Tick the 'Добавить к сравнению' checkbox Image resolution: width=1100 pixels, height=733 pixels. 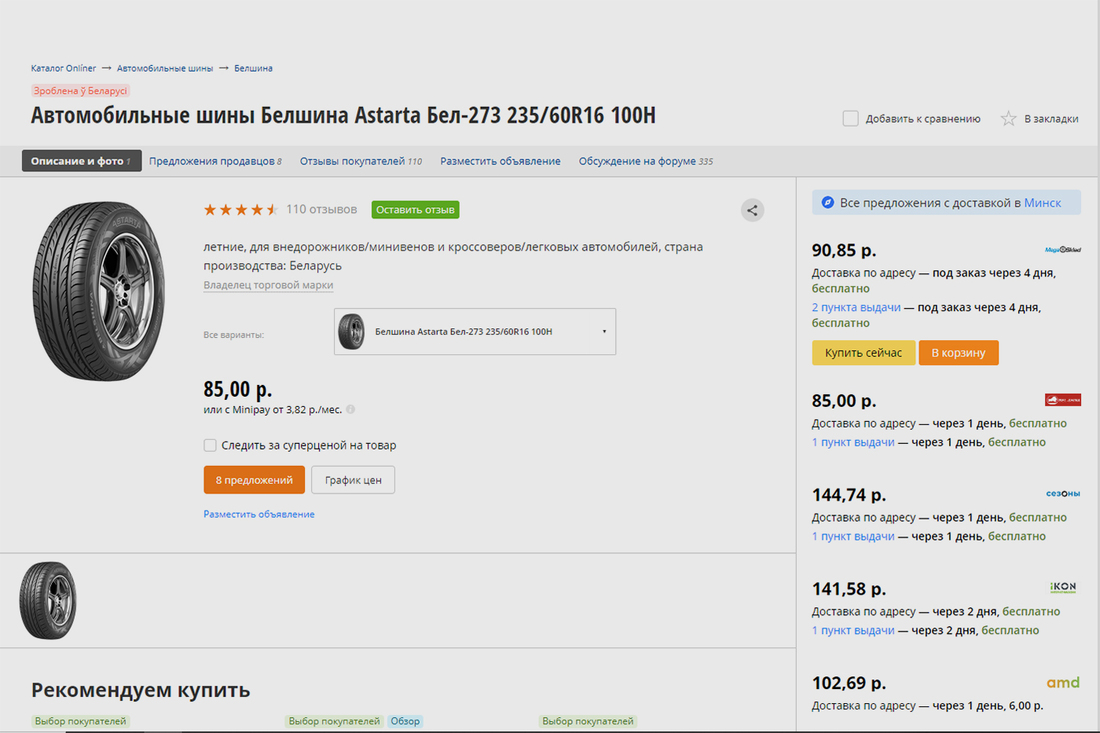[x=851, y=119]
